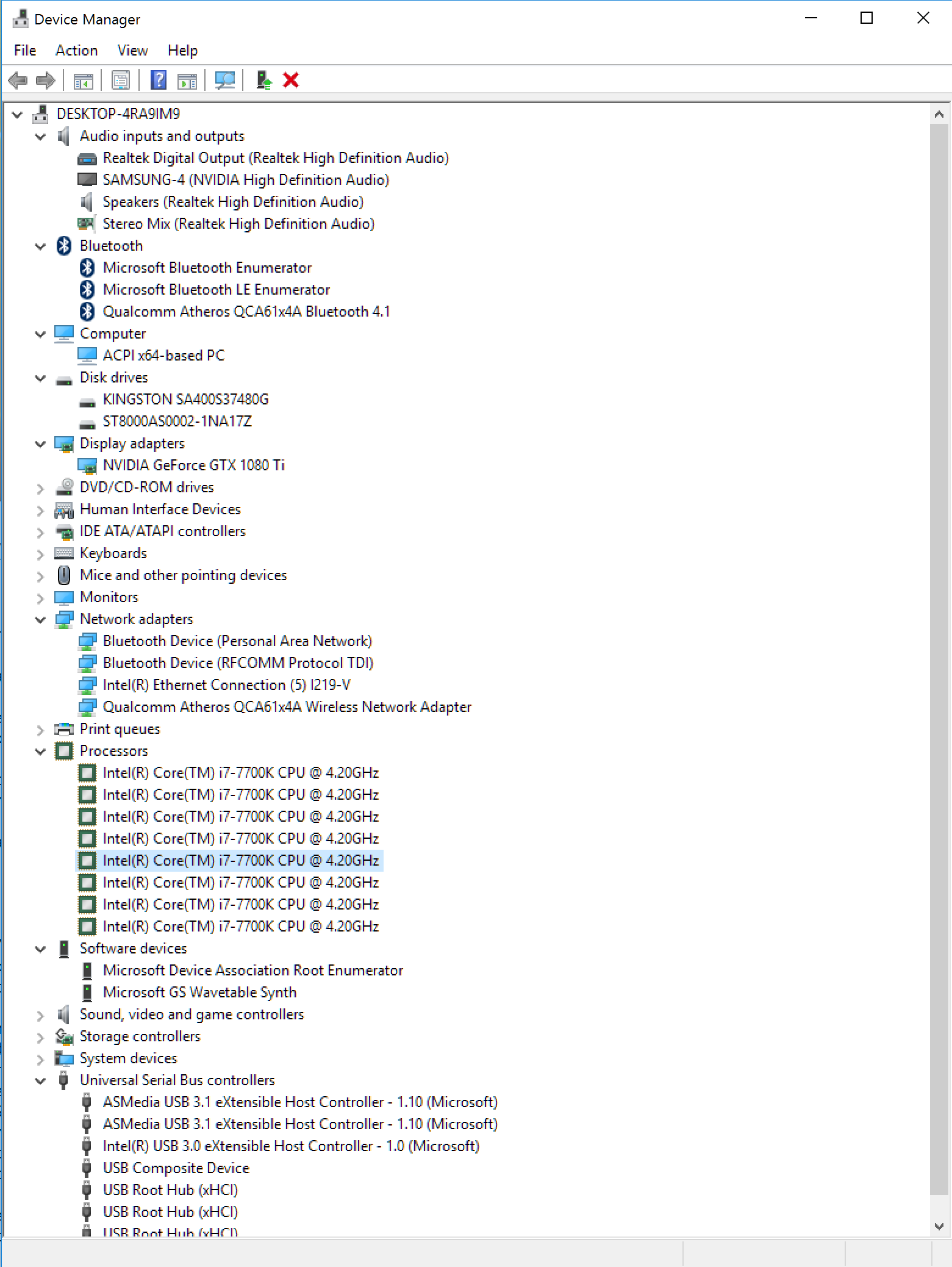Viewport: 952px width, 1267px height.
Task: Open the View menu
Action: point(132,51)
